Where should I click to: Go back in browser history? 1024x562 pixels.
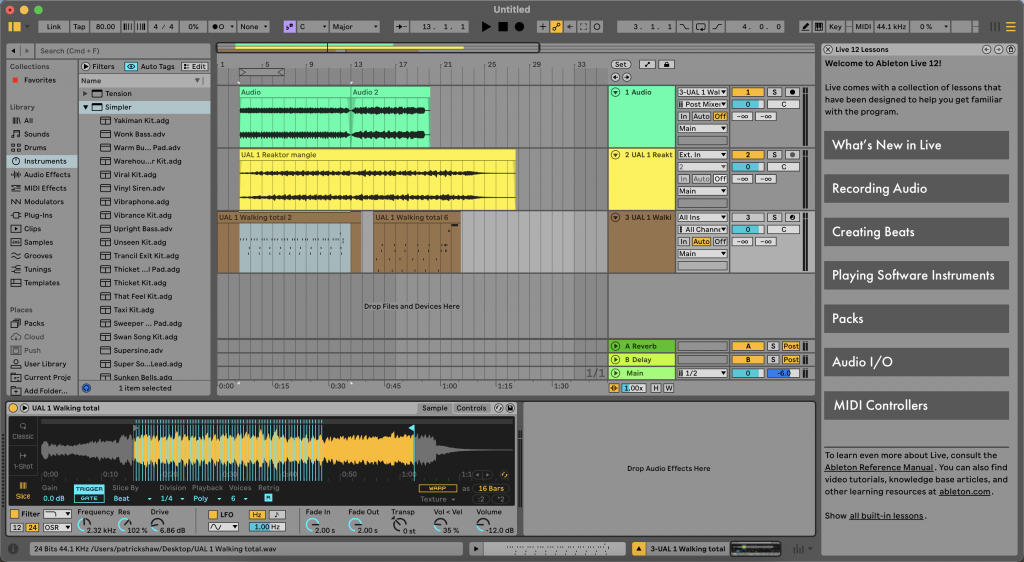coord(14,50)
